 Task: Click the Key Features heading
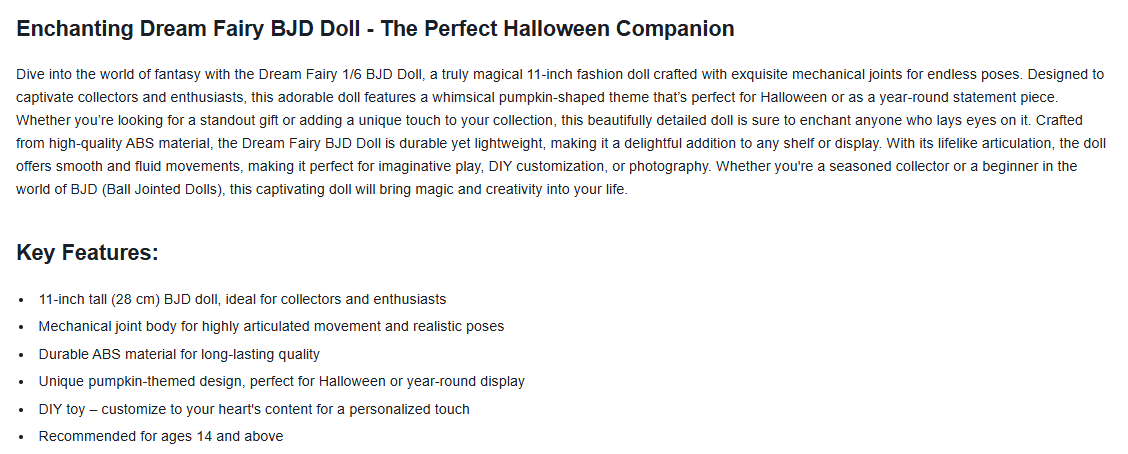coord(88,253)
